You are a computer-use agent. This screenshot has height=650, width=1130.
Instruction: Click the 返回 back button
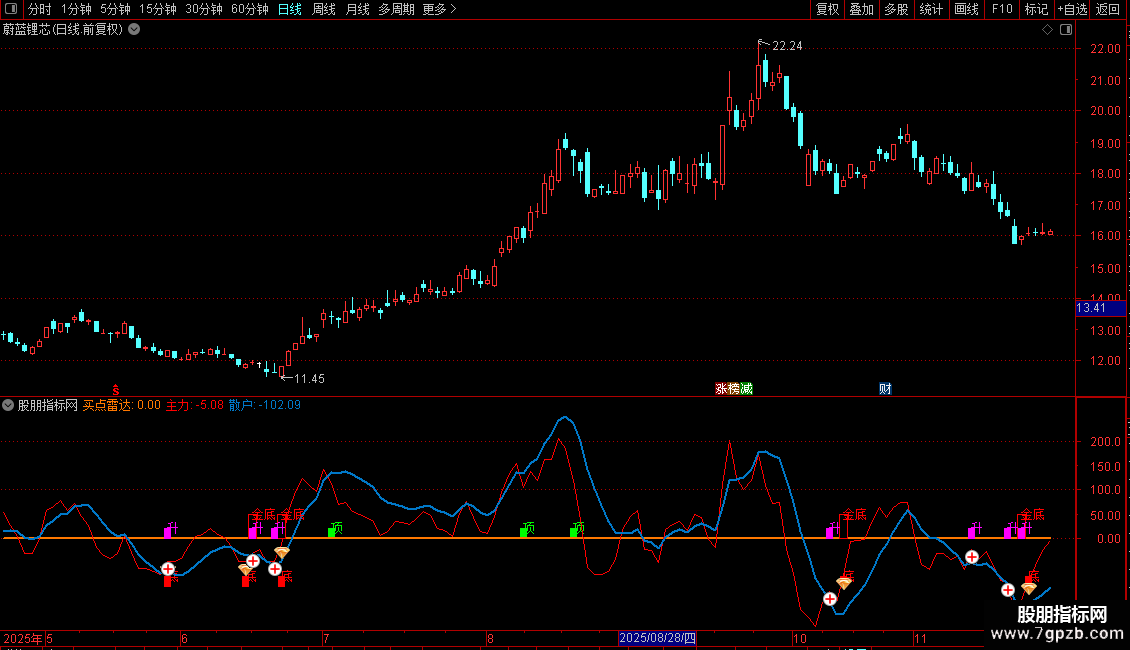1108,9
